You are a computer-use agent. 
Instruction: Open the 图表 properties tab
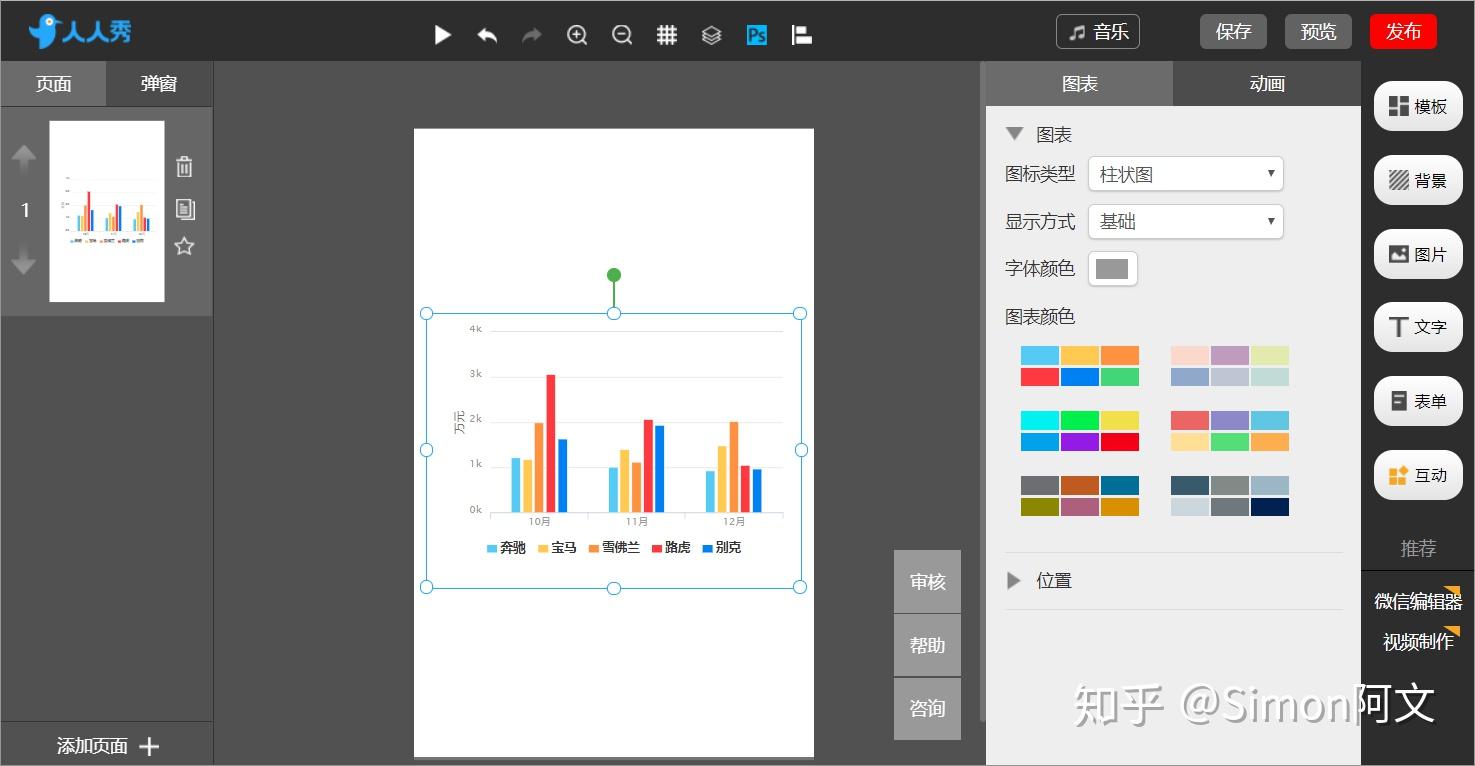coord(1079,84)
